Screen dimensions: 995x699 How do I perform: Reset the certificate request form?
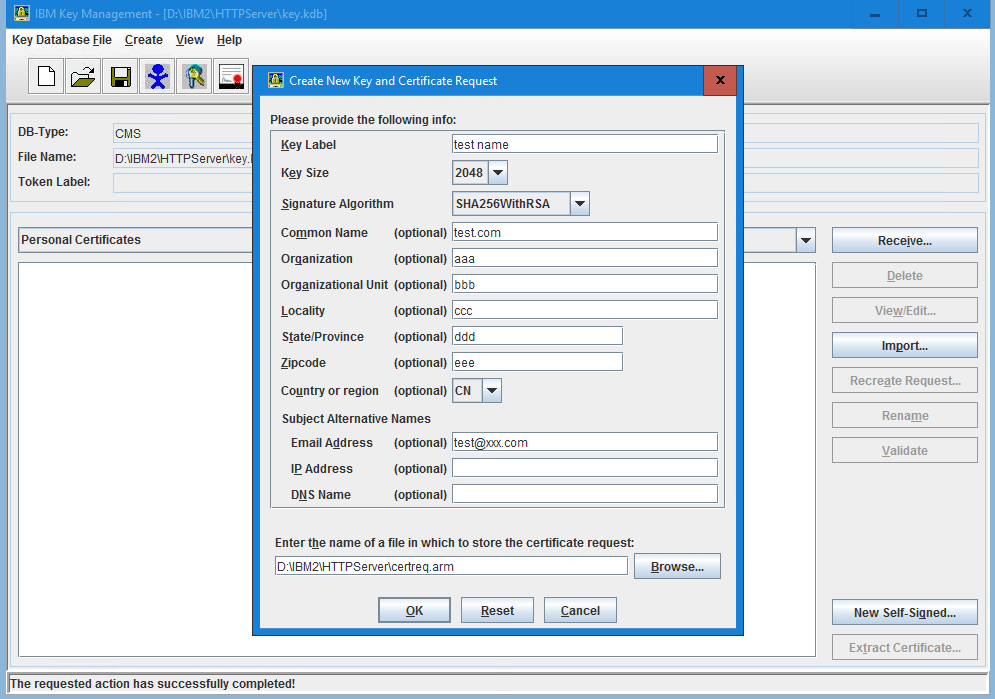[x=497, y=609]
